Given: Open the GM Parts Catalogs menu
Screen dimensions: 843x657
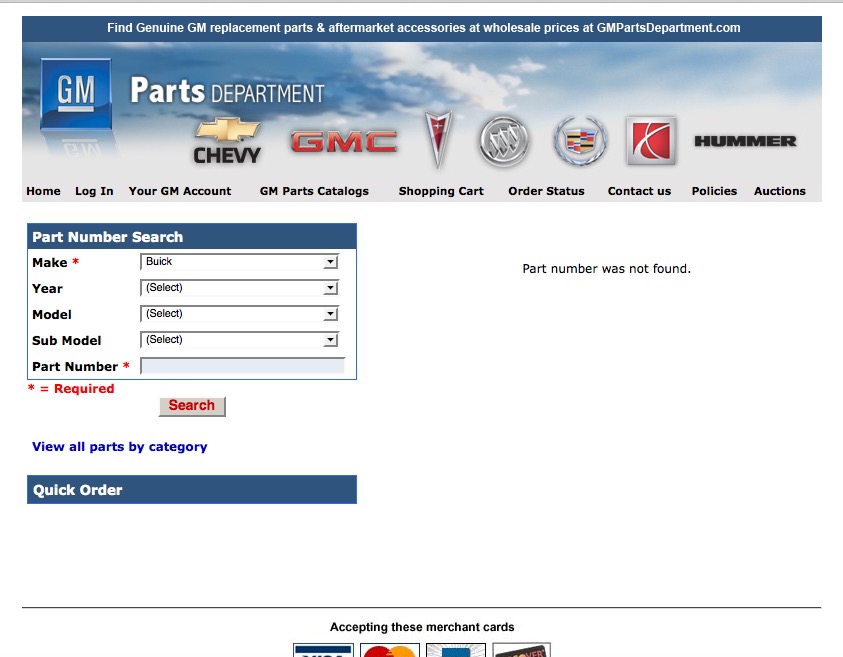Looking at the screenshot, I should pos(314,191).
